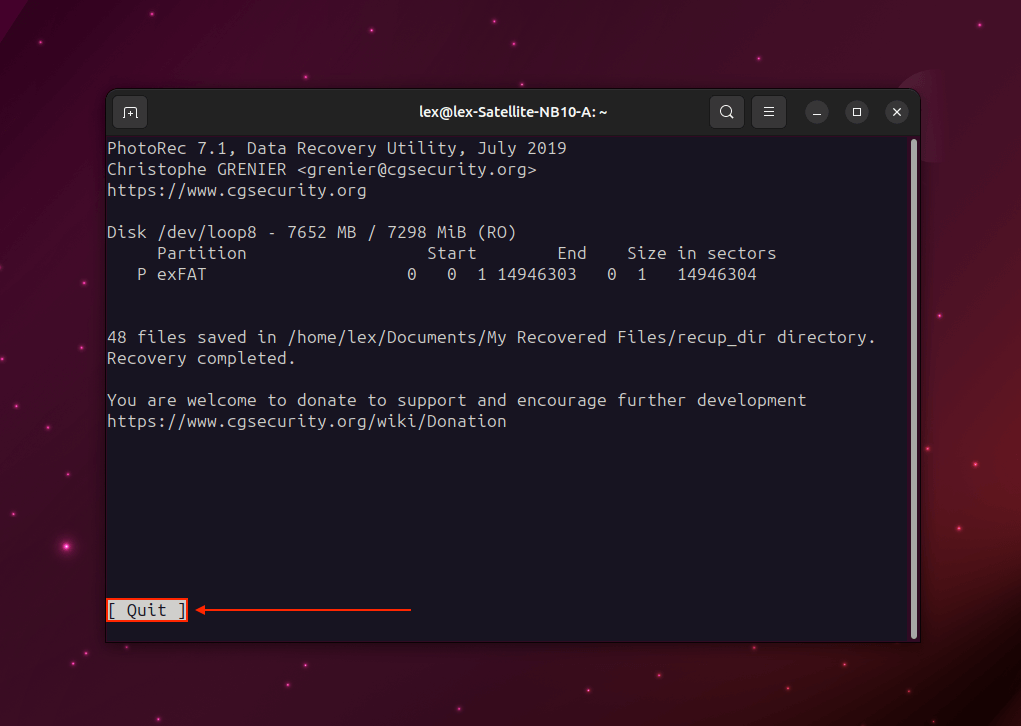Image resolution: width=1021 pixels, height=726 pixels.
Task: Close the terminal window
Action: [897, 112]
